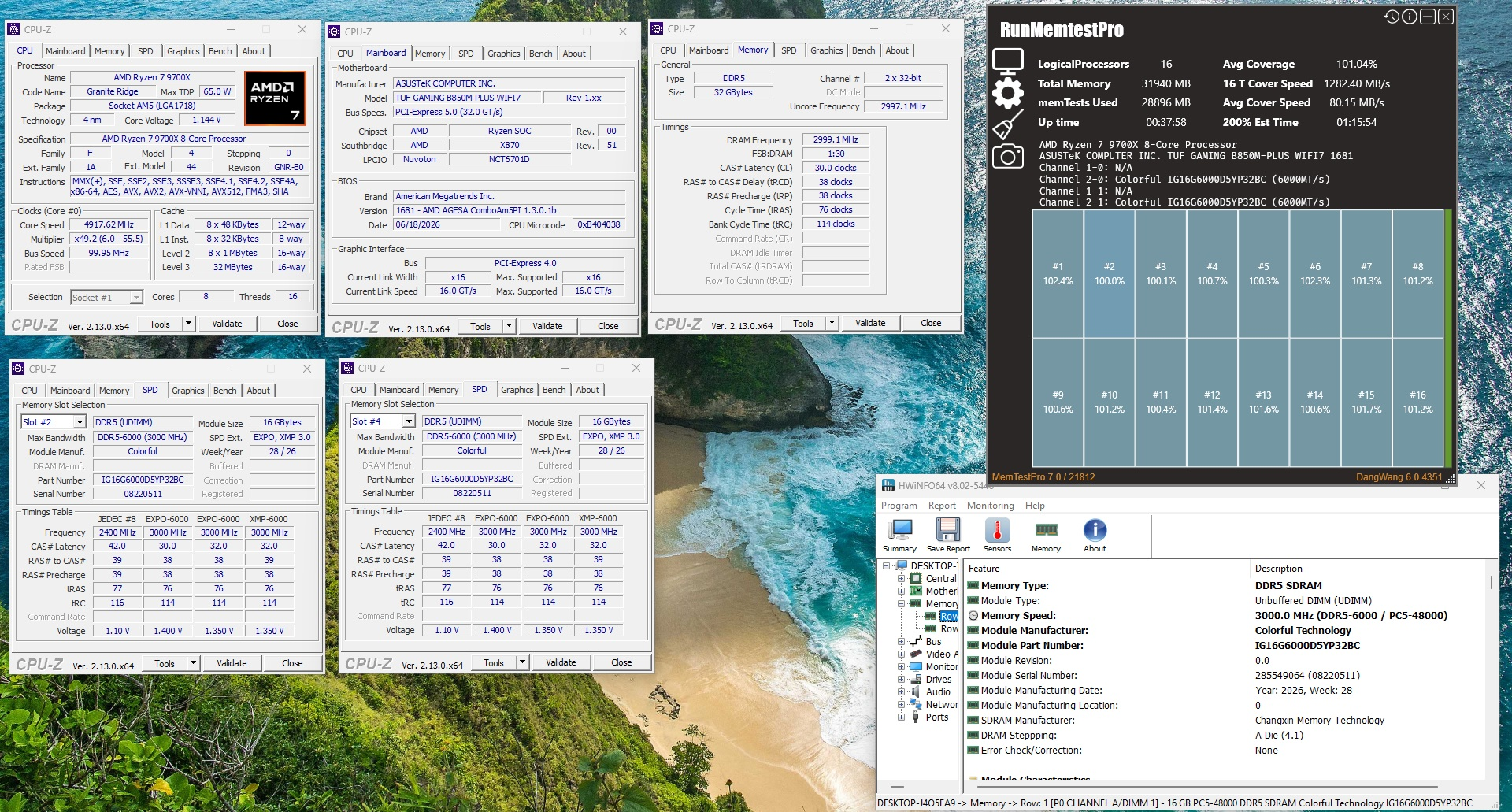This screenshot has width=1512, height=812.
Task: Switch to SPD tab in CPU-Z Memory window
Action: point(788,50)
